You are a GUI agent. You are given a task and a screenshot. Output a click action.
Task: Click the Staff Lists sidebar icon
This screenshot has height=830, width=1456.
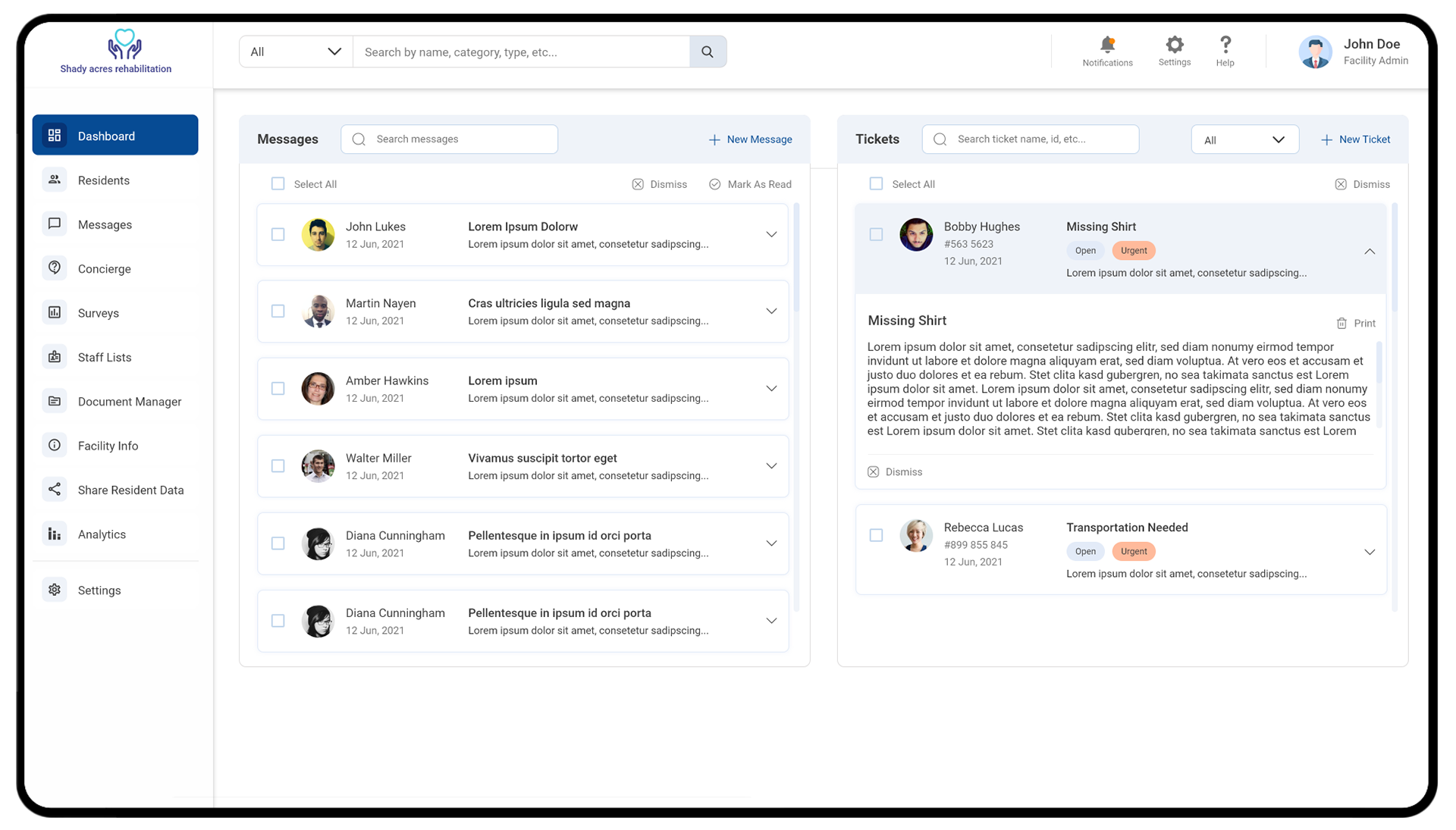(55, 356)
